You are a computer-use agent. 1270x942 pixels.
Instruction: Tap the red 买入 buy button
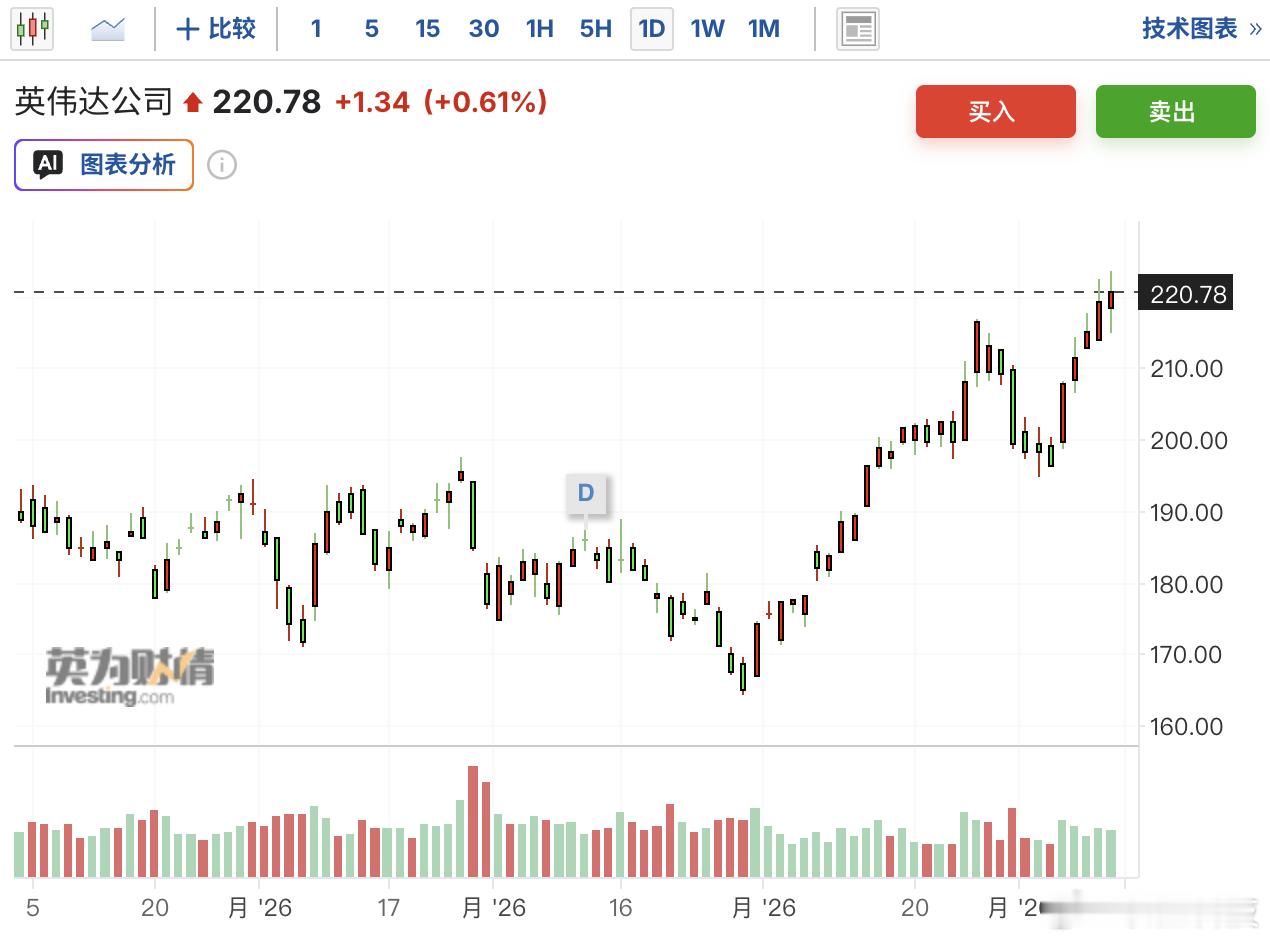pyautogui.click(x=995, y=111)
